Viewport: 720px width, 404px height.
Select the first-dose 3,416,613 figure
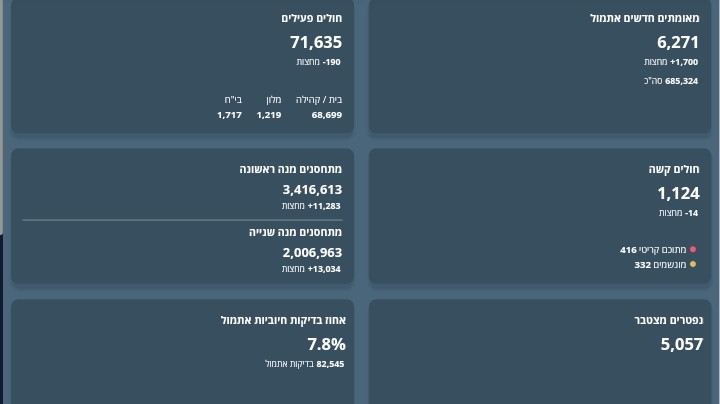click(312, 189)
